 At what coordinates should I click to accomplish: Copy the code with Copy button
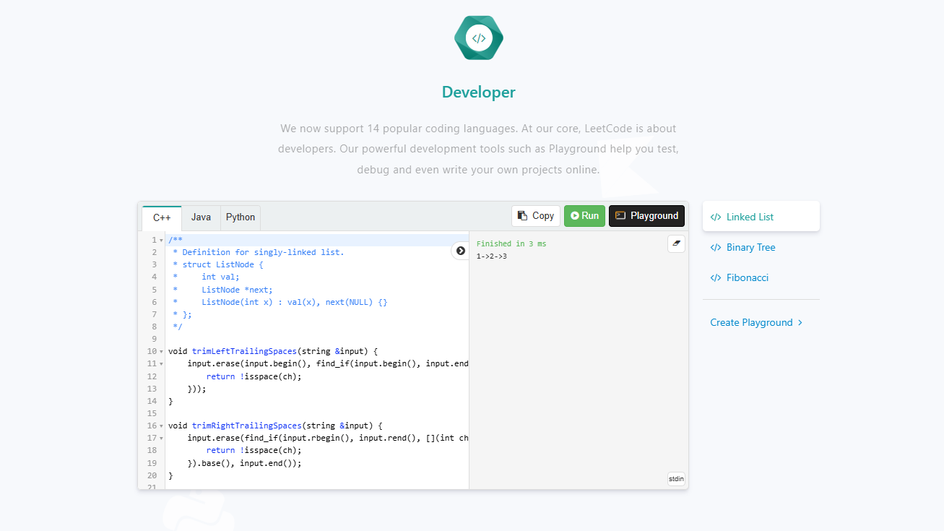point(536,216)
